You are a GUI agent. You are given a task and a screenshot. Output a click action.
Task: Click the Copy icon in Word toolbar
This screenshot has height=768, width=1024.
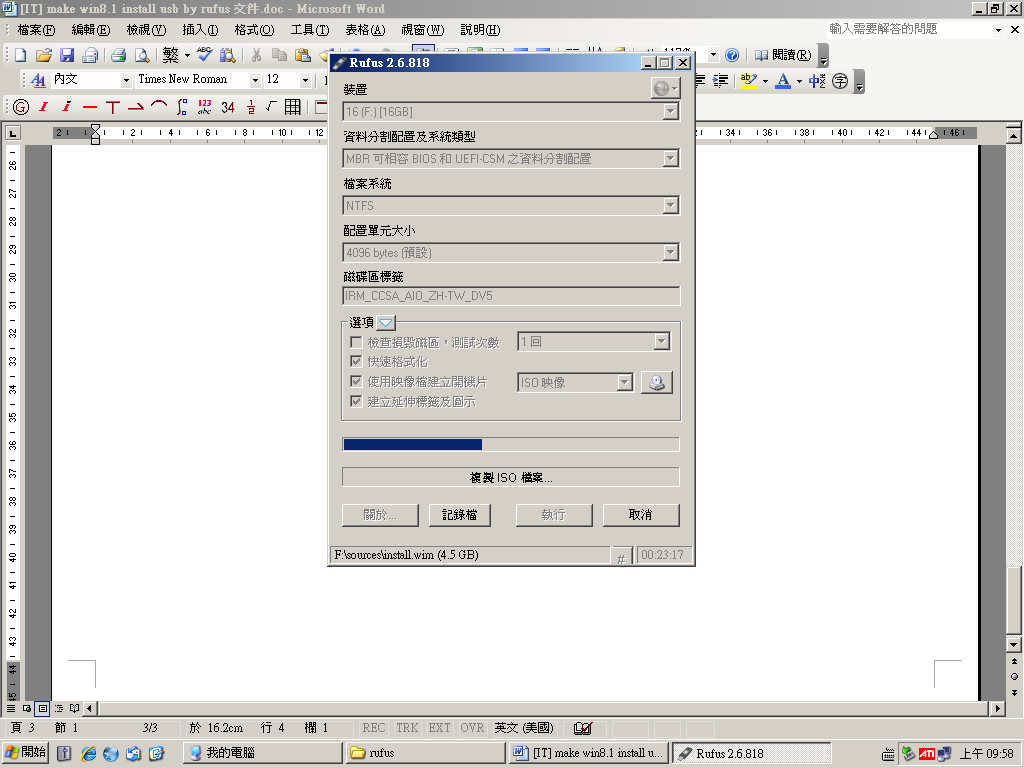pos(280,56)
